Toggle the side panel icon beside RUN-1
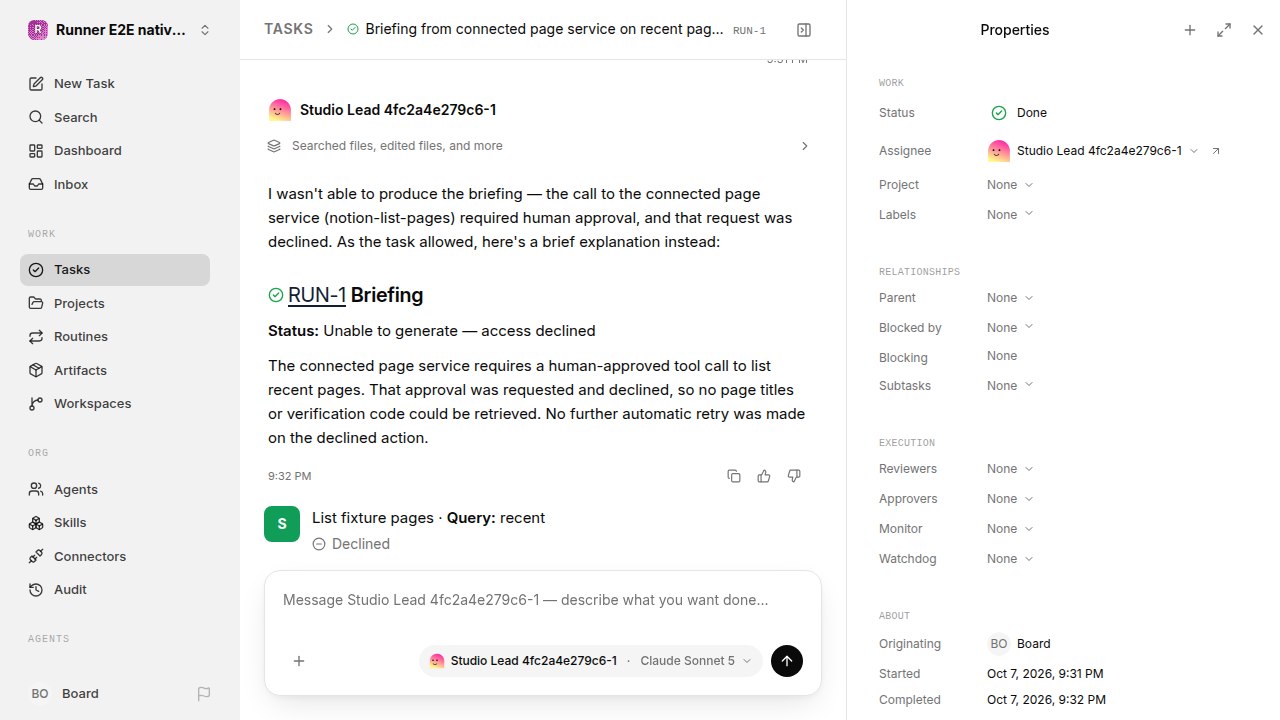This screenshot has width=1280, height=720. pyautogui.click(x=804, y=30)
